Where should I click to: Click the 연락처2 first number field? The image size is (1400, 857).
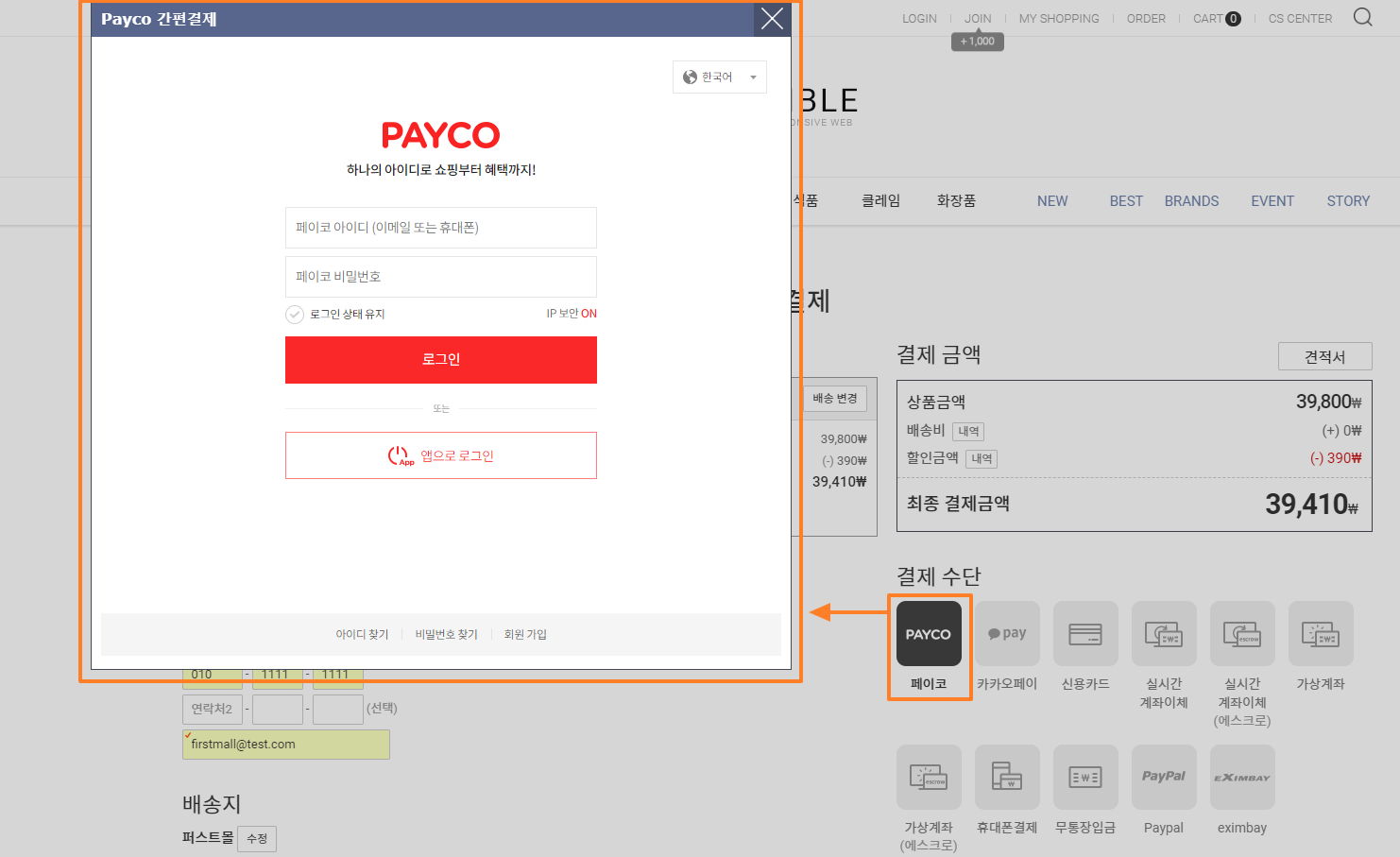click(x=212, y=709)
